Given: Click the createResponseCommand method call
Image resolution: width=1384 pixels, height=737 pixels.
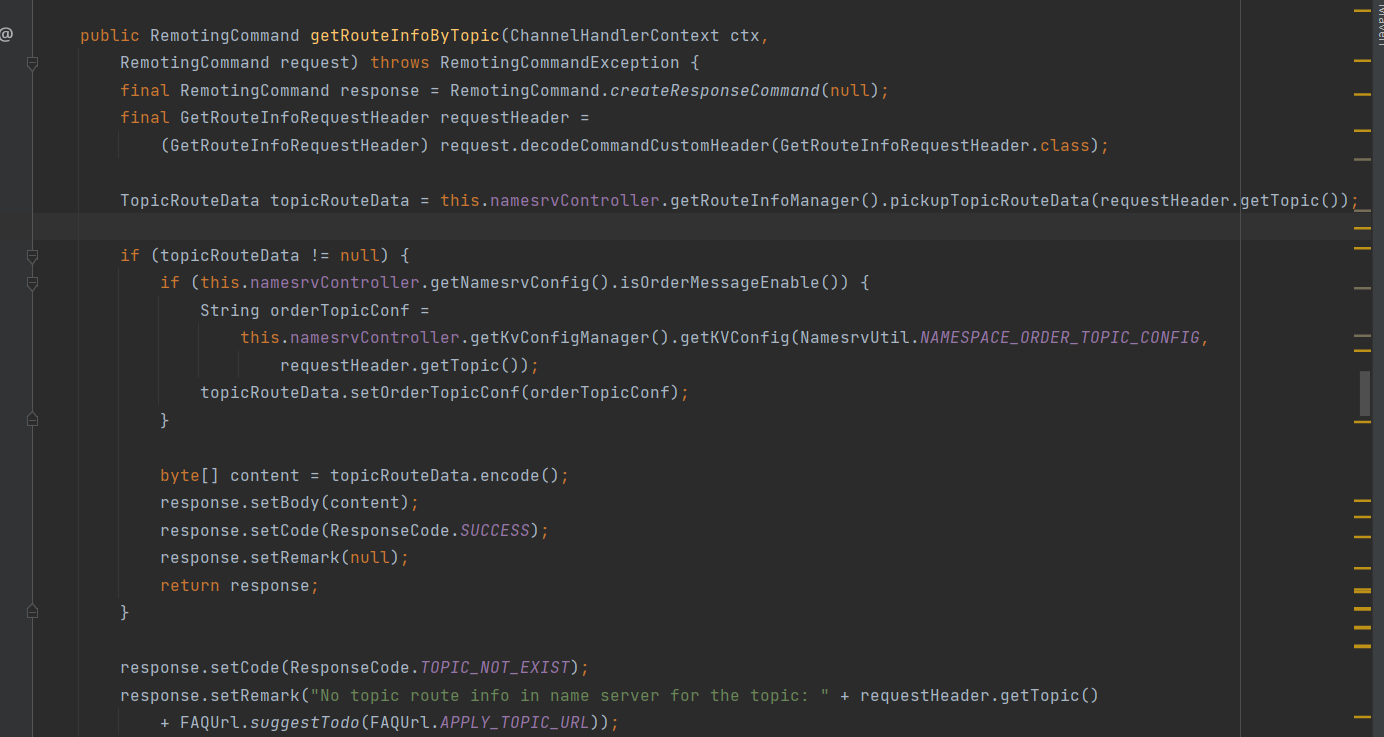Looking at the screenshot, I should 714,91.
